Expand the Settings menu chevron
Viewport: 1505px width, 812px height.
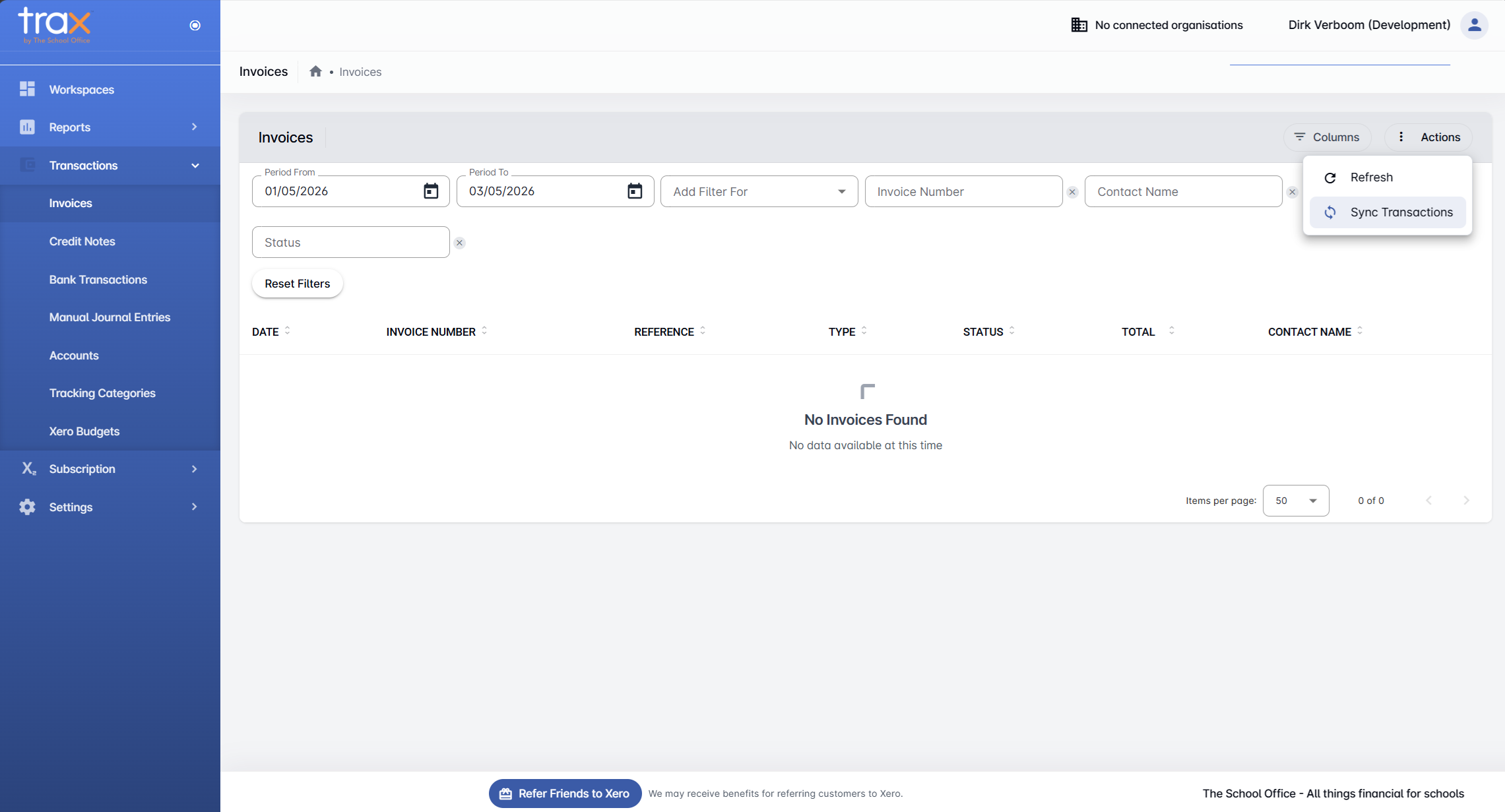point(194,507)
